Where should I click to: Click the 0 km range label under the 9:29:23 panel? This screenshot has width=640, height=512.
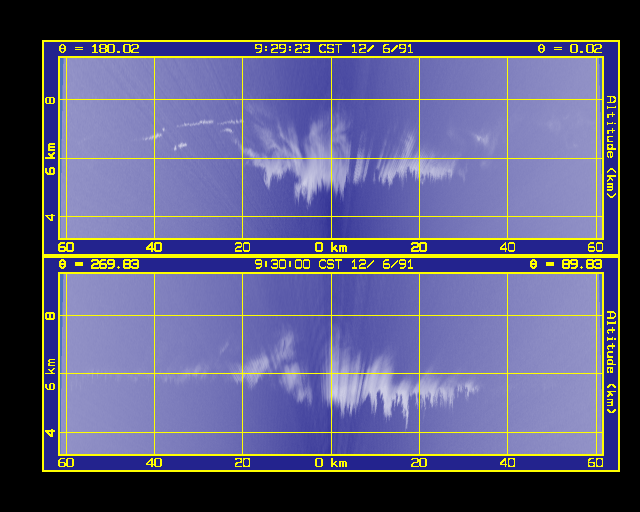[x=331, y=247]
